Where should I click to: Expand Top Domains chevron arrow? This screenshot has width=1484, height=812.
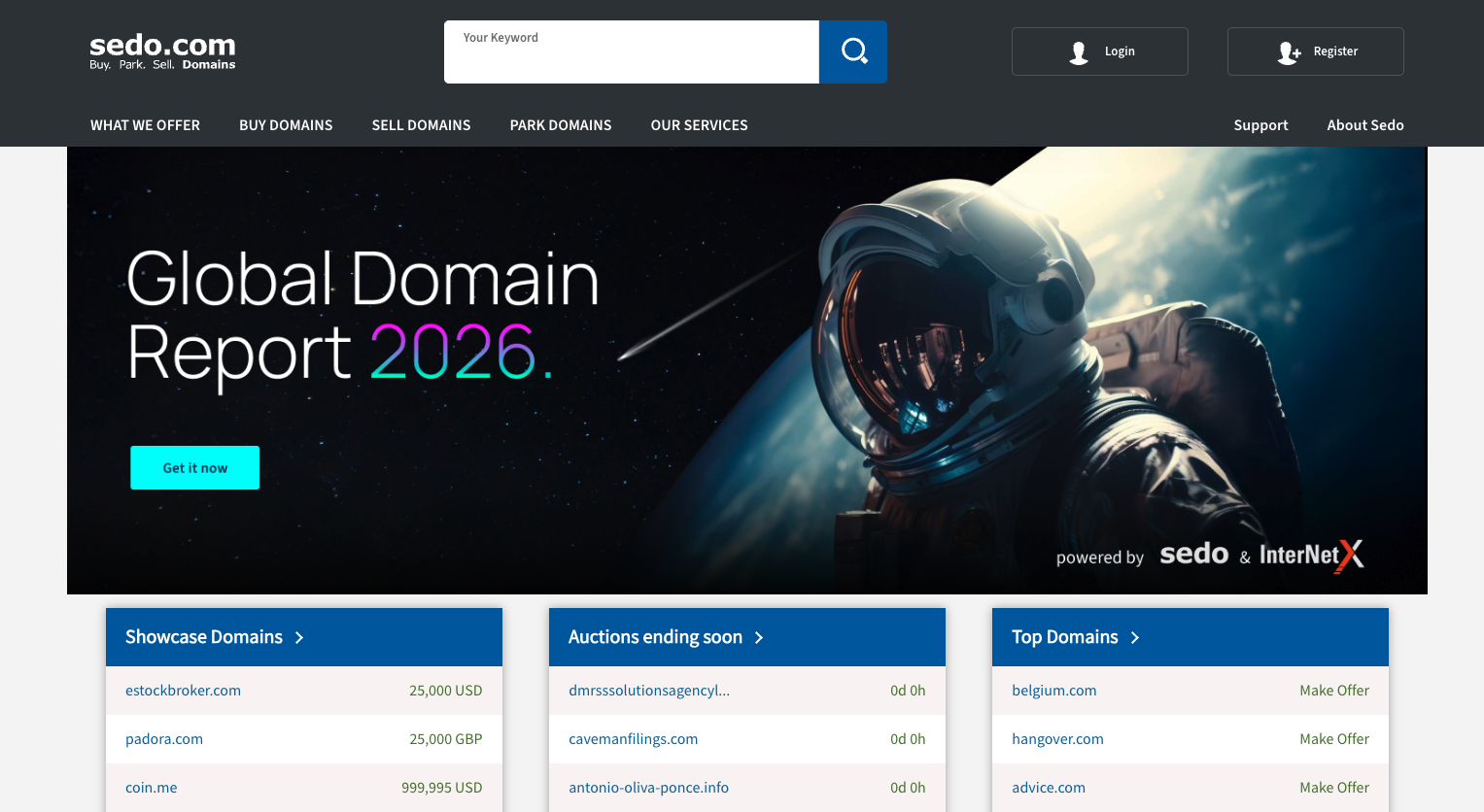pyautogui.click(x=1134, y=637)
